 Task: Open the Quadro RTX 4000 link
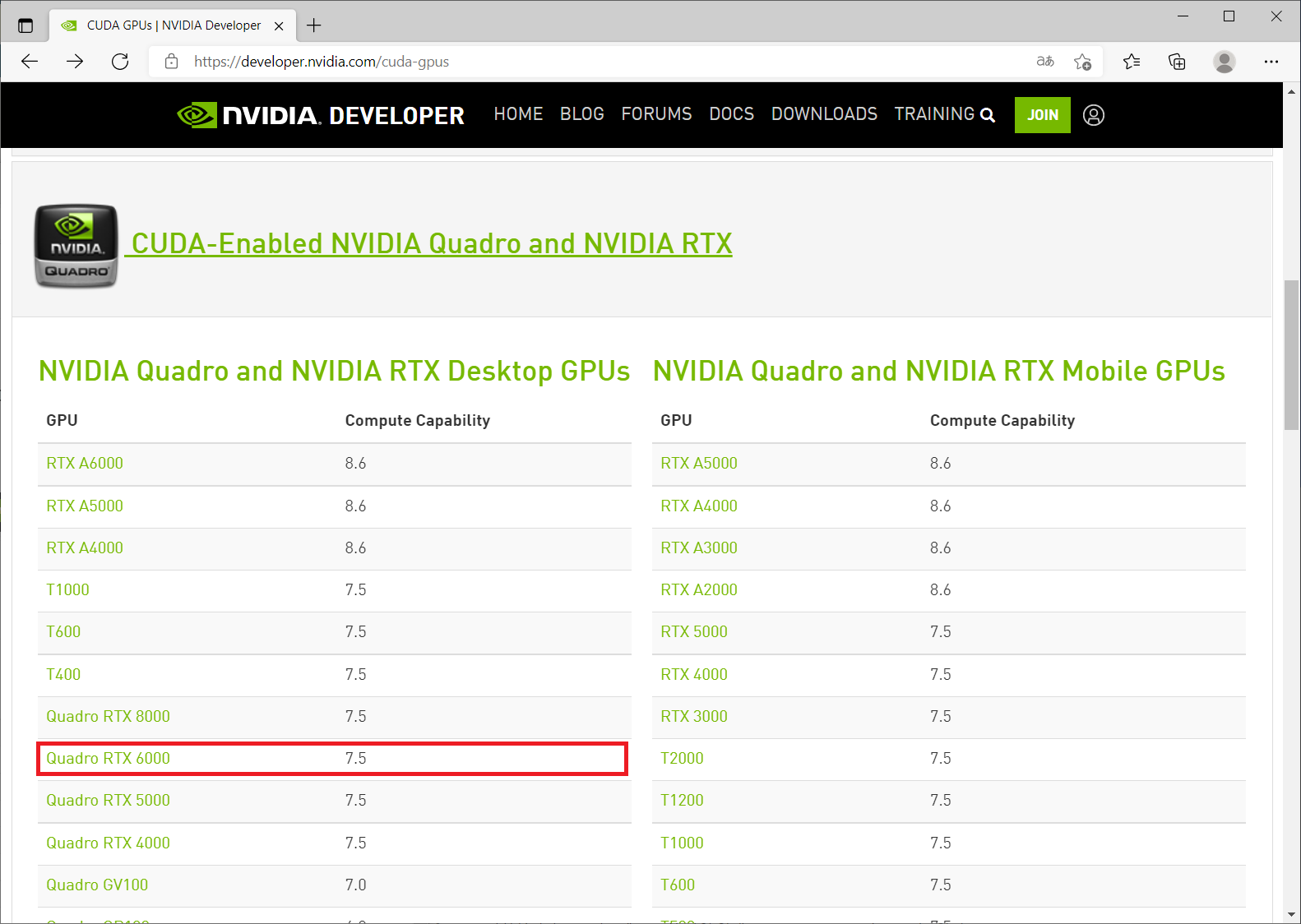click(x=108, y=843)
